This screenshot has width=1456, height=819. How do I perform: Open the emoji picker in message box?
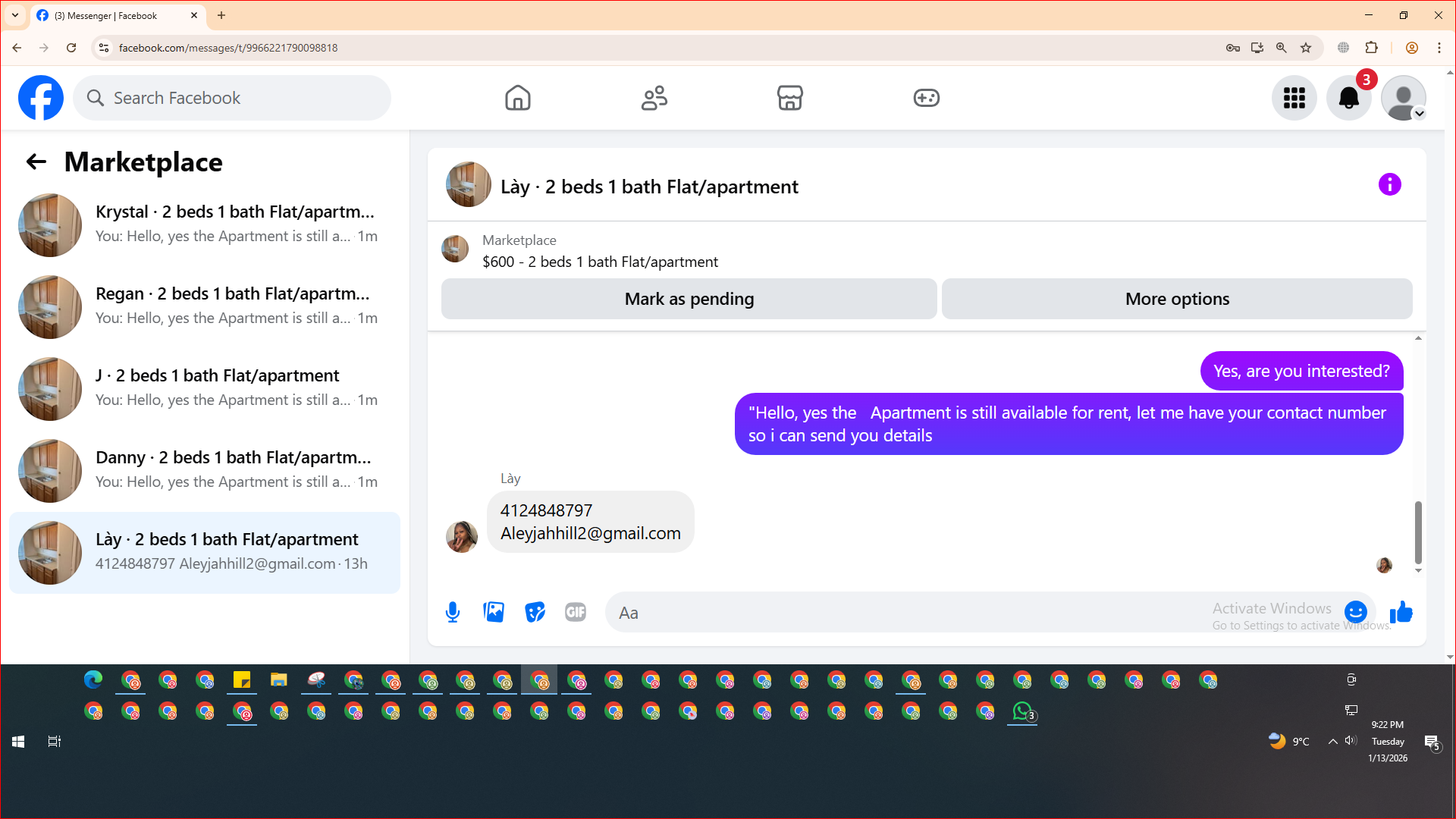coord(1355,612)
